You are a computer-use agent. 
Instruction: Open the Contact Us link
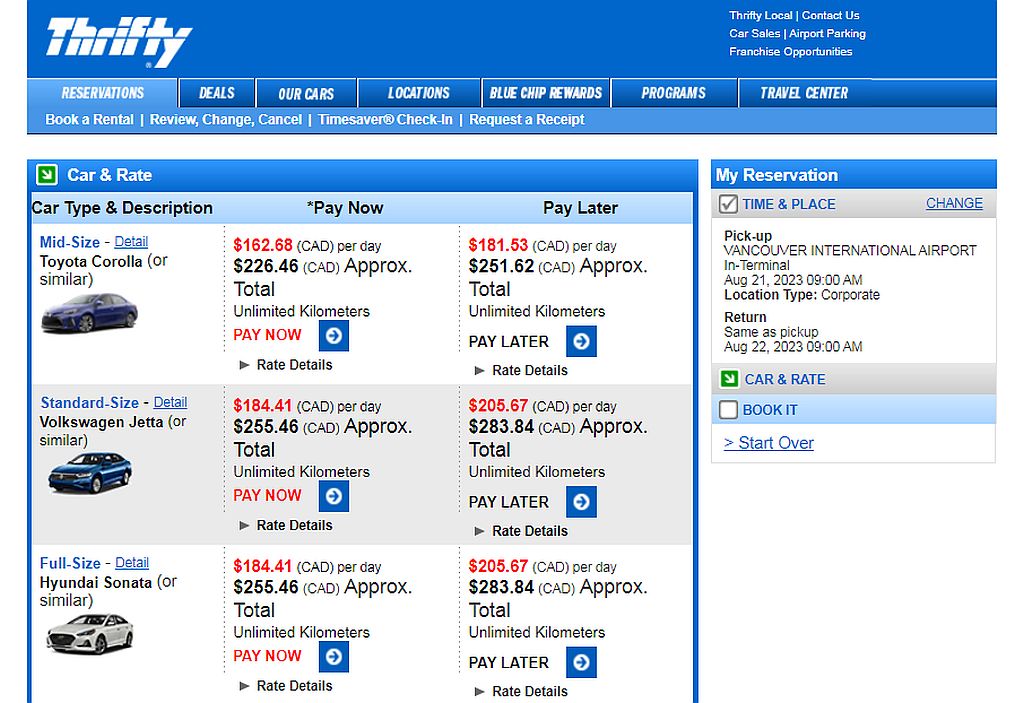click(x=831, y=15)
